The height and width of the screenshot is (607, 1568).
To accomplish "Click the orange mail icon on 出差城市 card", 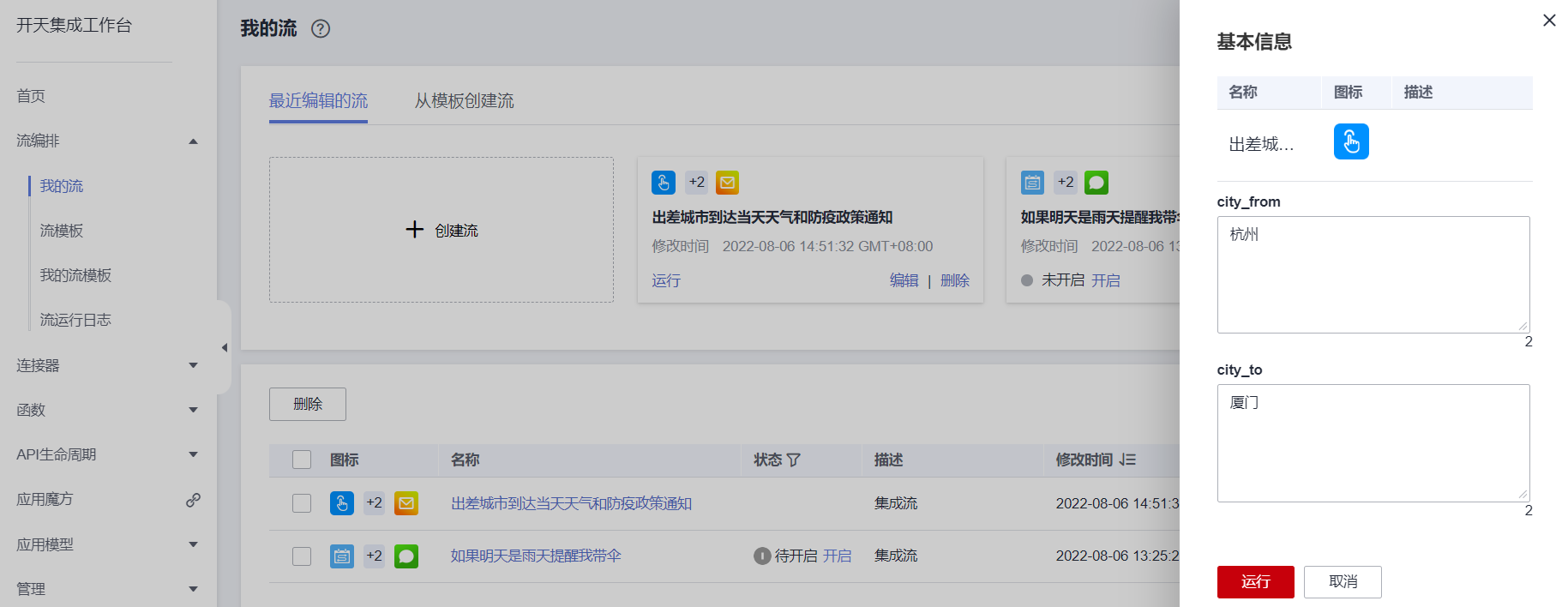I will coord(727,183).
